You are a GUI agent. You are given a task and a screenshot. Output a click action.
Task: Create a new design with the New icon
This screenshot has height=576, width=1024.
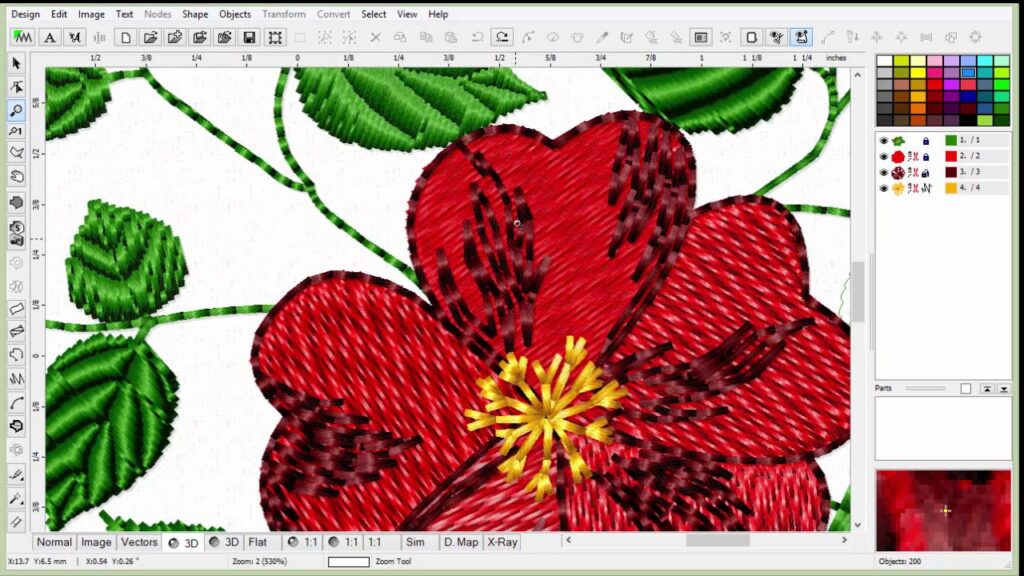tap(125, 37)
